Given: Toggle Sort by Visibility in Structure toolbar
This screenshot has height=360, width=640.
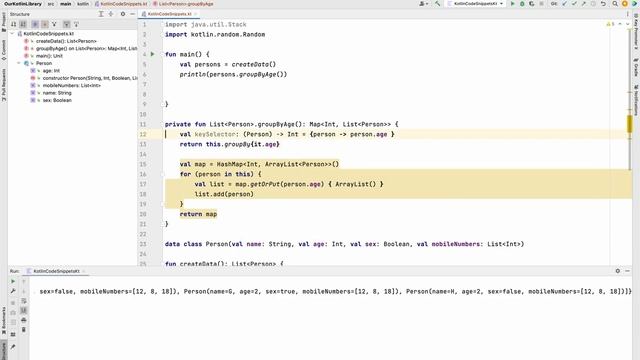Looking at the screenshot, I should 13,24.
